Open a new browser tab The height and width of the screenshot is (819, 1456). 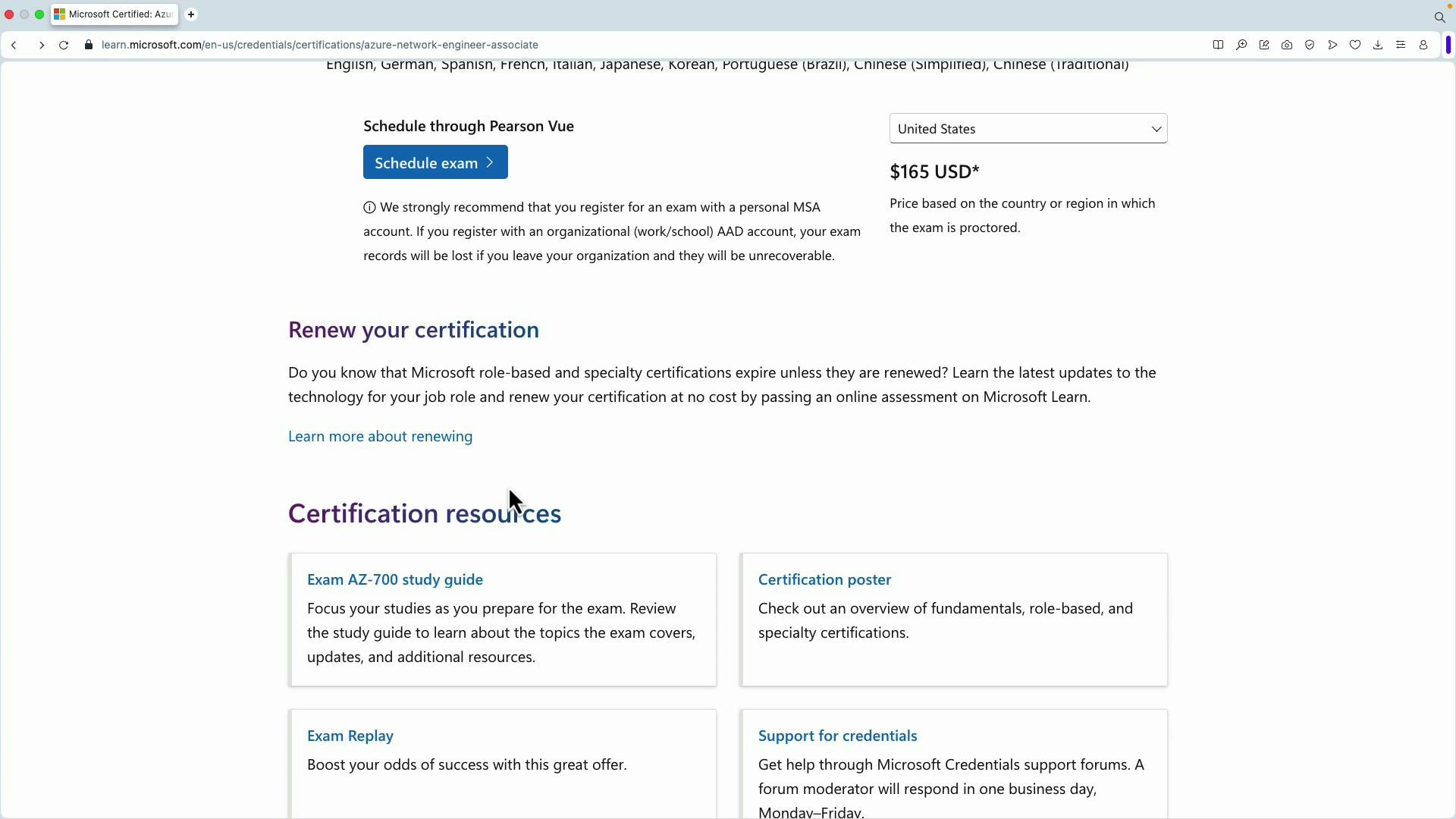[x=191, y=14]
